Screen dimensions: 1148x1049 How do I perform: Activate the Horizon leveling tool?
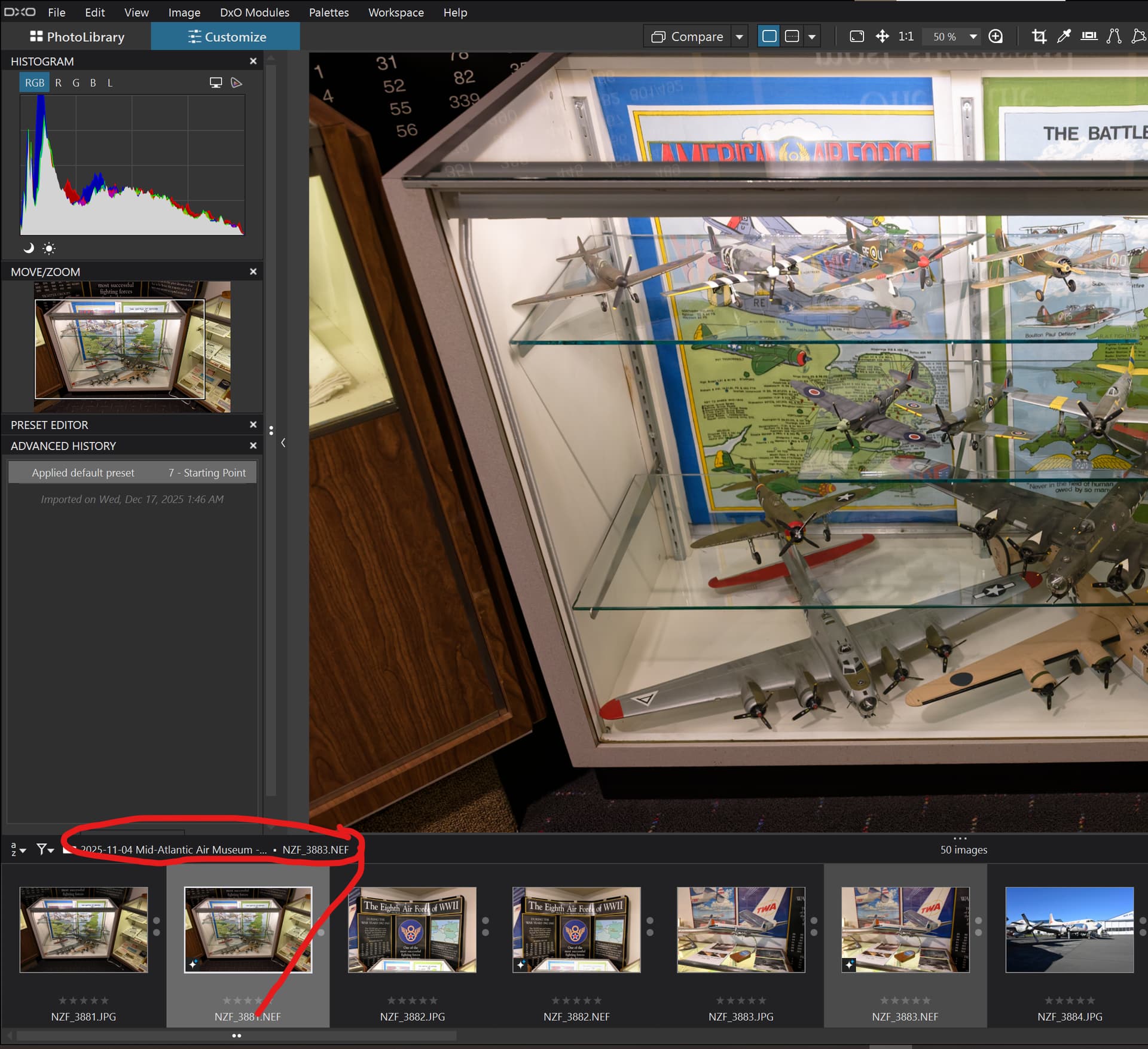pyautogui.click(x=1089, y=36)
